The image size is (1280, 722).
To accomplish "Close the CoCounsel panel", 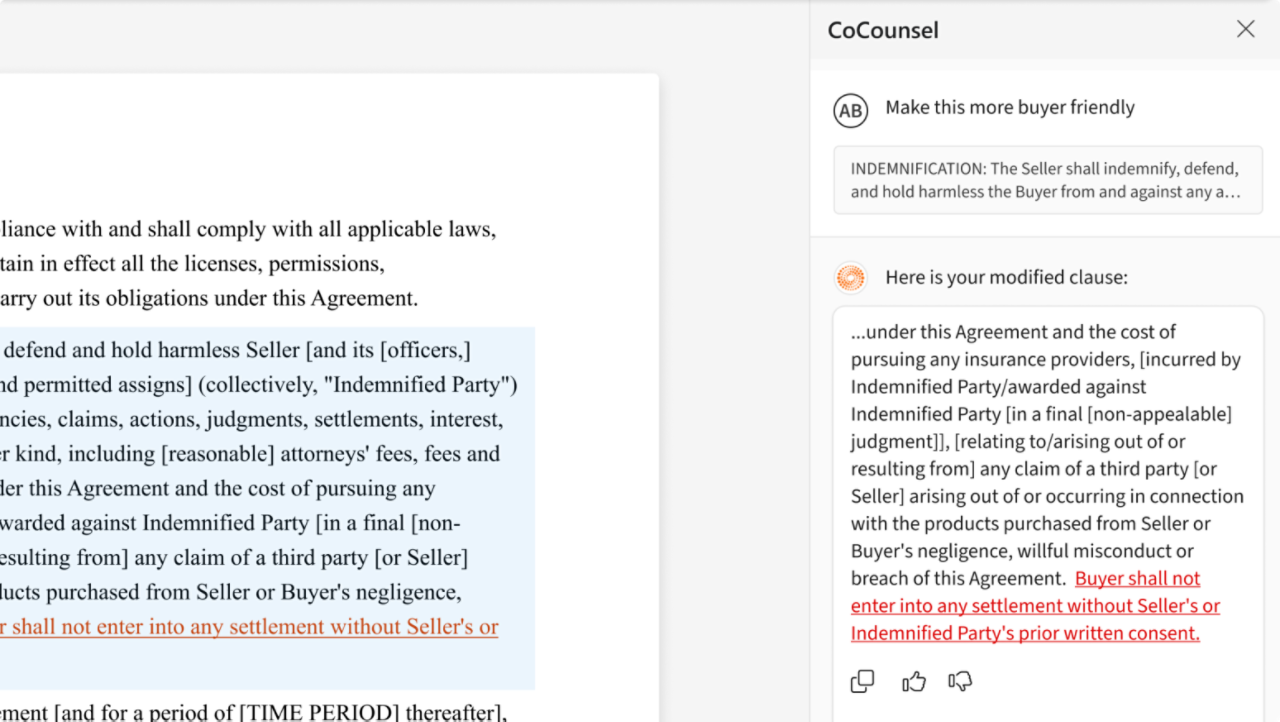I will [x=1245, y=29].
